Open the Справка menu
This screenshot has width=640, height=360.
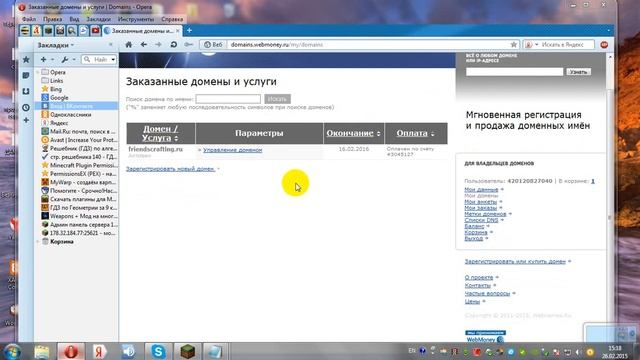click(172, 19)
